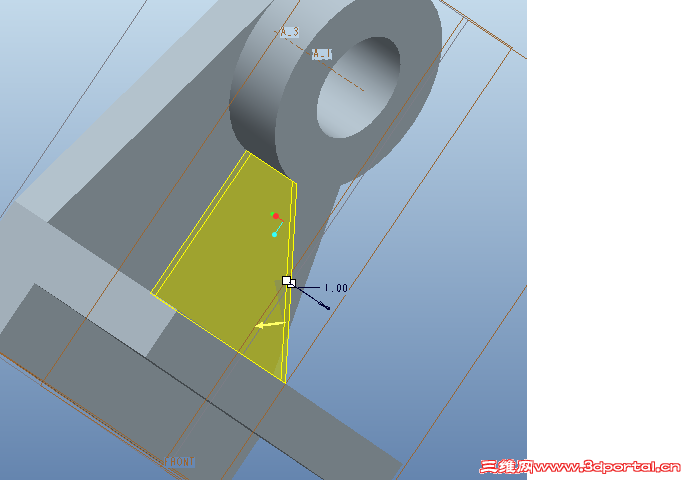This screenshot has width=700, height=480.
Task: Select the cyan point marker
Action: pyautogui.click(x=275, y=234)
